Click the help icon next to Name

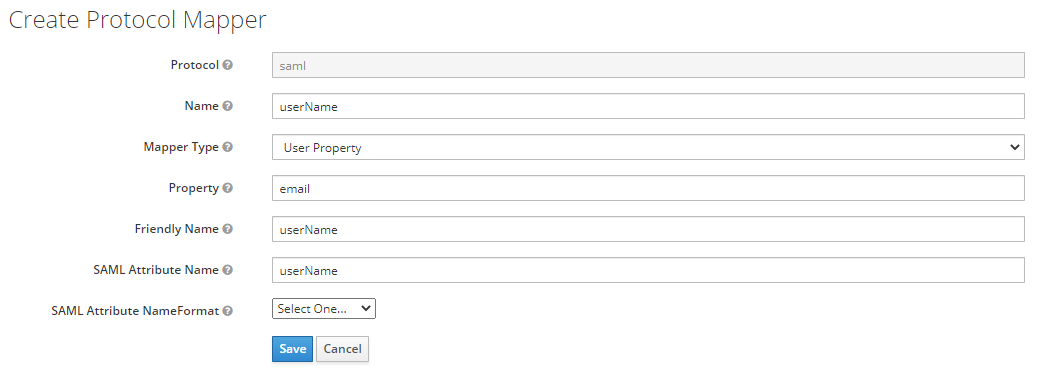(x=228, y=106)
